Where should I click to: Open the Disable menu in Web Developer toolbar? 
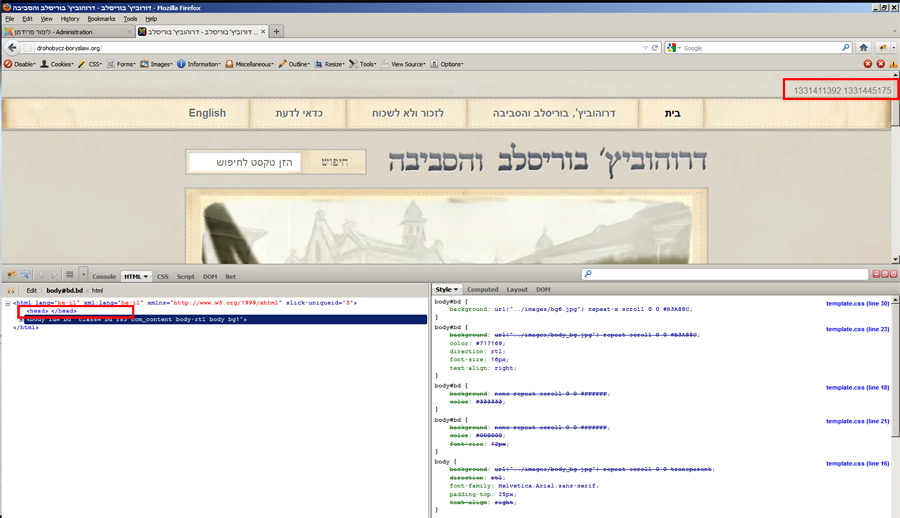click(20, 64)
